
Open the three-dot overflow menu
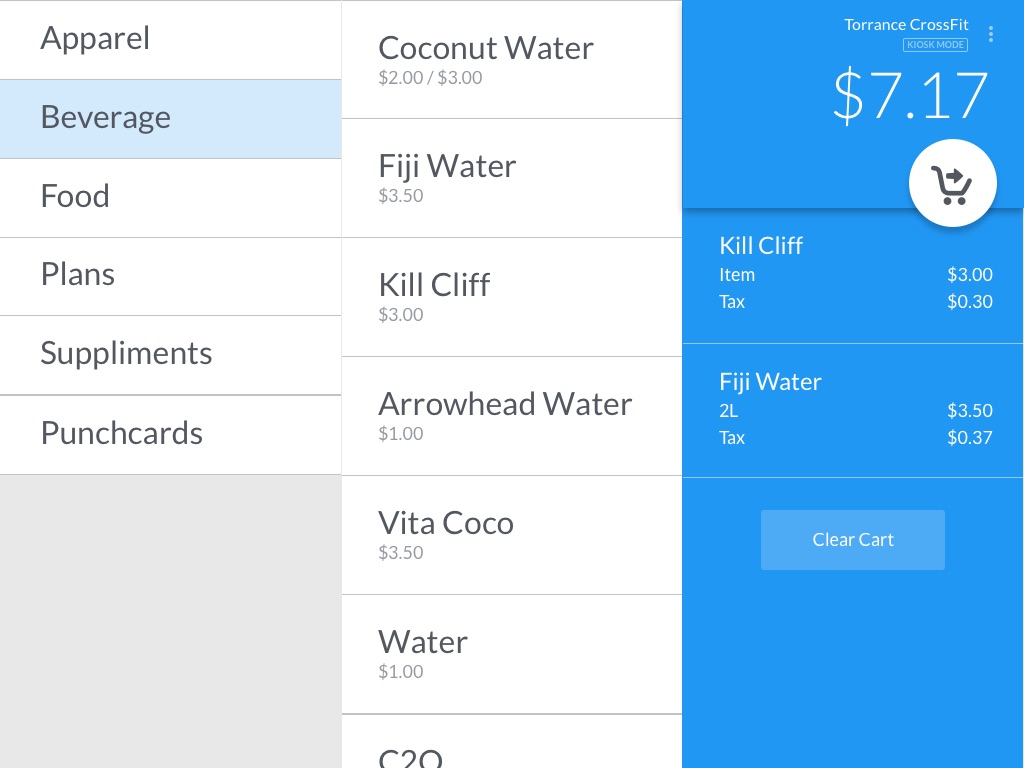pyautogui.click(x=991, y=34)
